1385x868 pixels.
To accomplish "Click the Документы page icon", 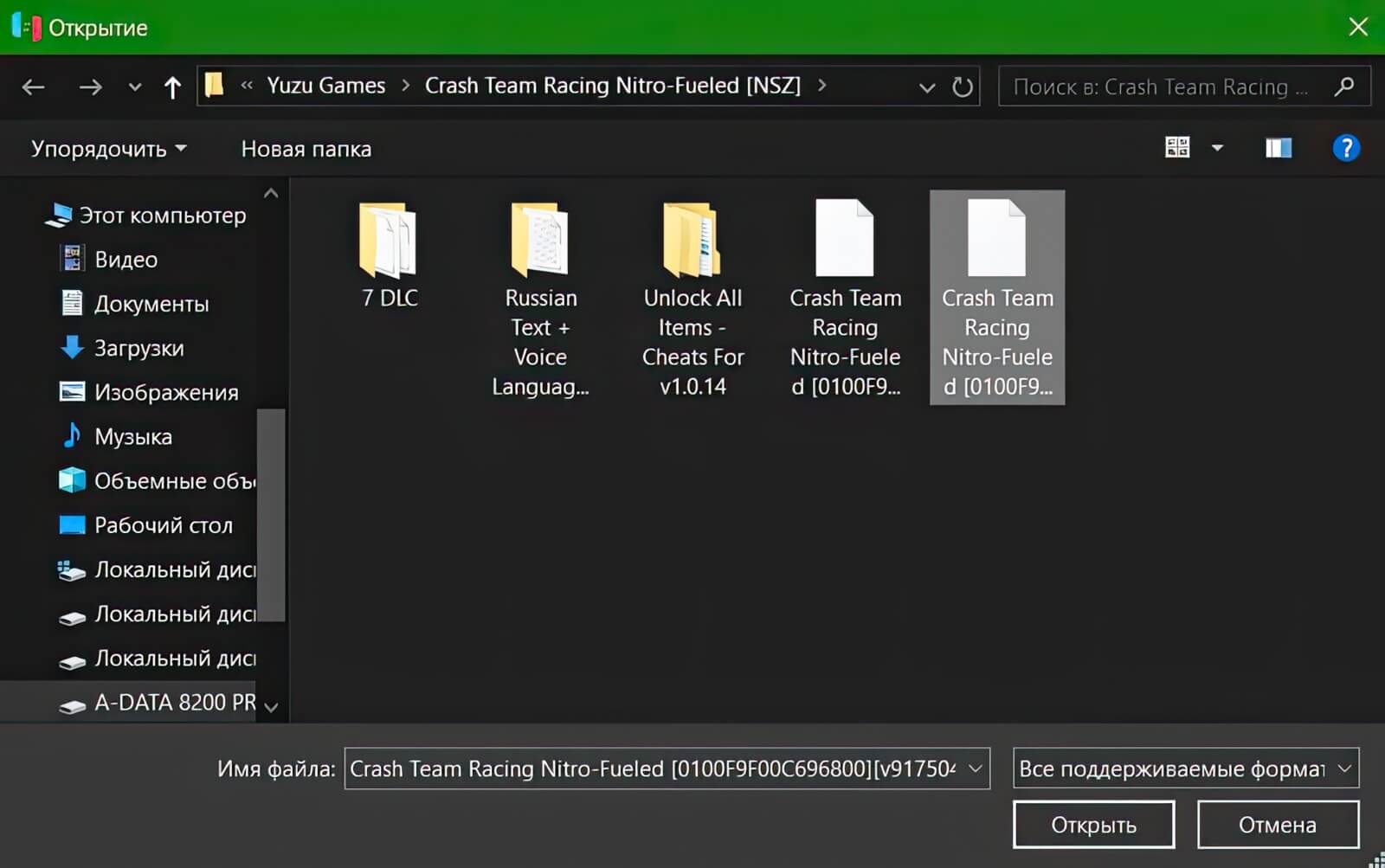I will click(72, 302).
